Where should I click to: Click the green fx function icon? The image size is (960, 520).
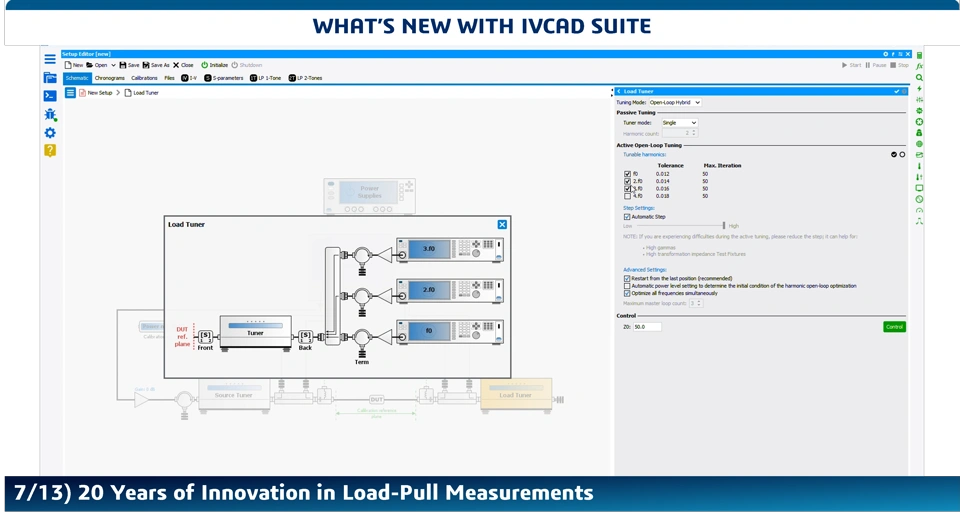click(x=919, y=66)
